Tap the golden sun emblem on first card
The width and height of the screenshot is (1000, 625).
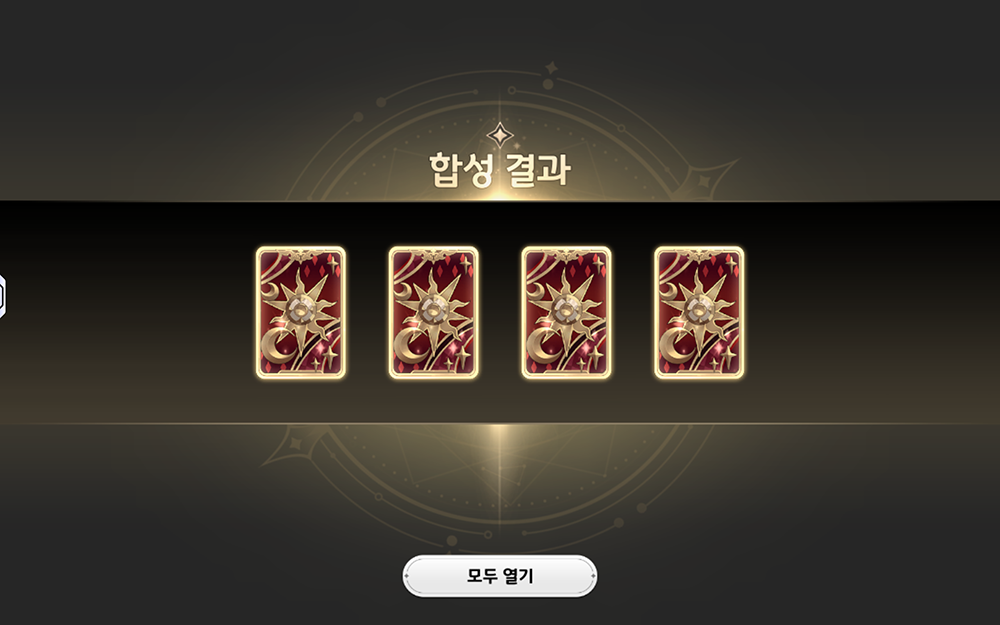pyautogui.click(x=298, y=311)
